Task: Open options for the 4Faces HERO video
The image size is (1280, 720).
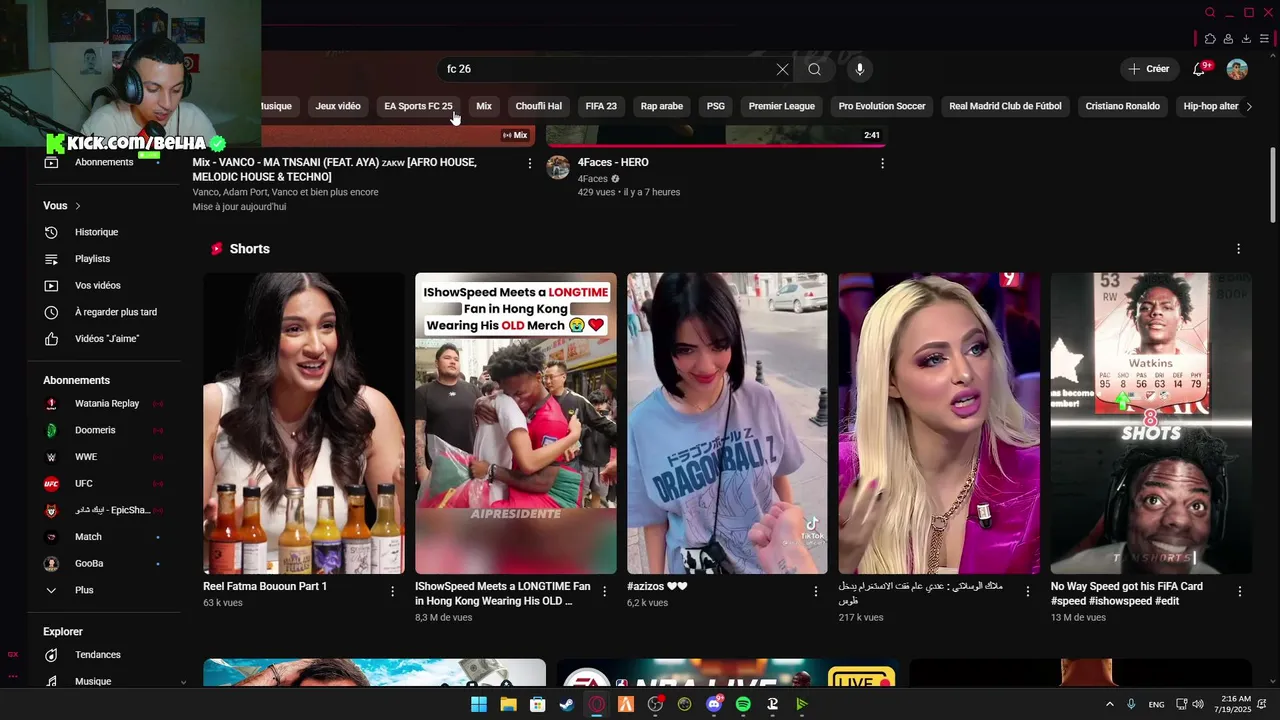Action: click(x=882, y=163)
